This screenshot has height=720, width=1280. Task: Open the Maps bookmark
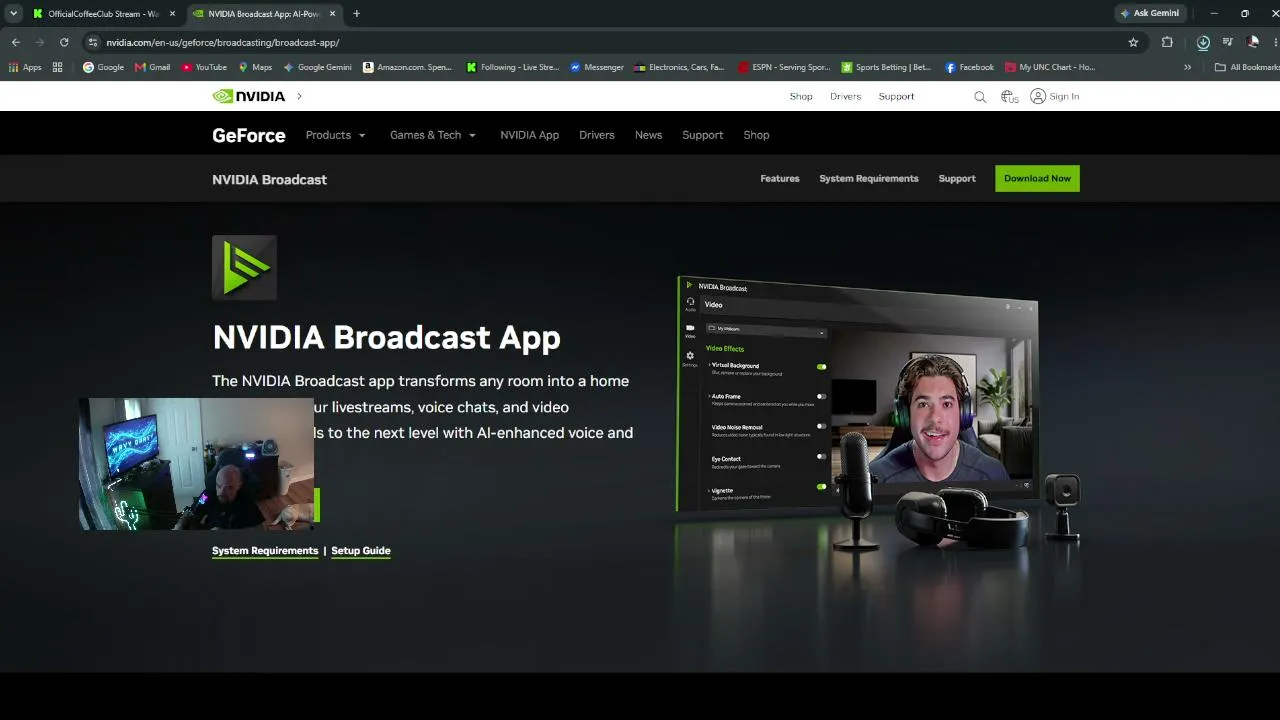[255, 67]
